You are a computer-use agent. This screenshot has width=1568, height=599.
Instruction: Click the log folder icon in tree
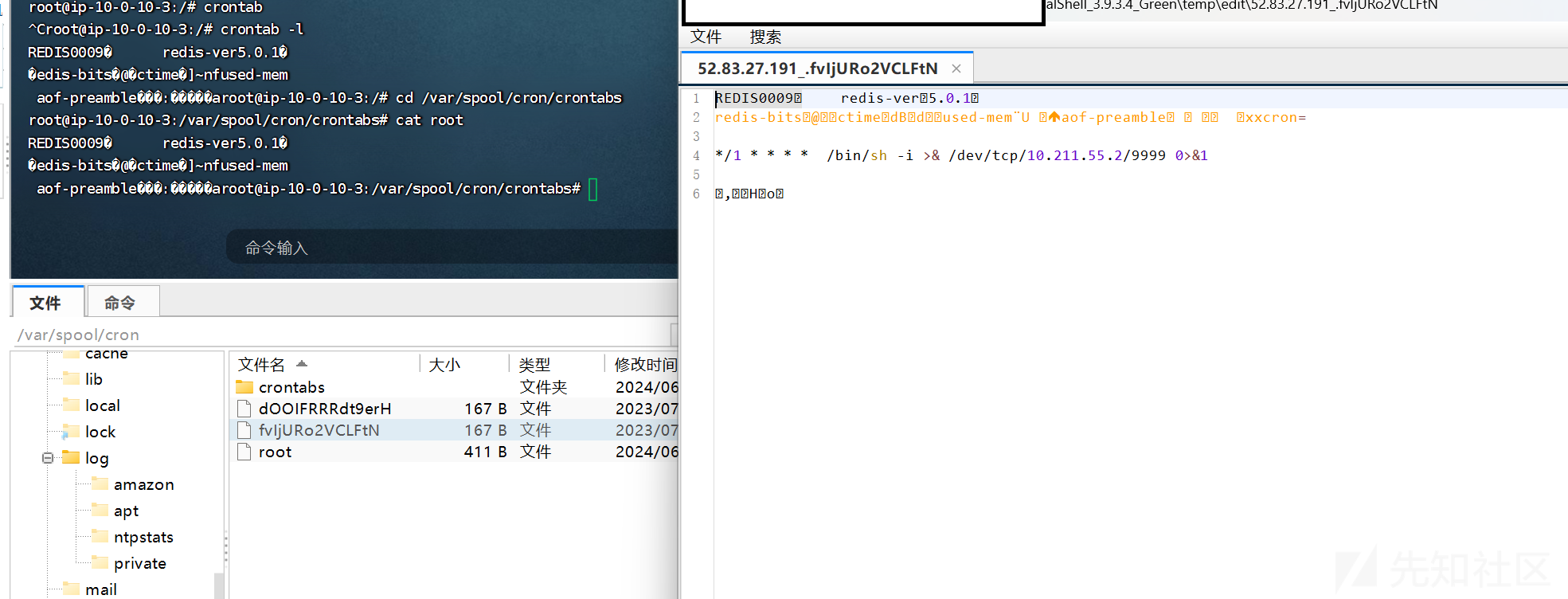coord(71,457)
